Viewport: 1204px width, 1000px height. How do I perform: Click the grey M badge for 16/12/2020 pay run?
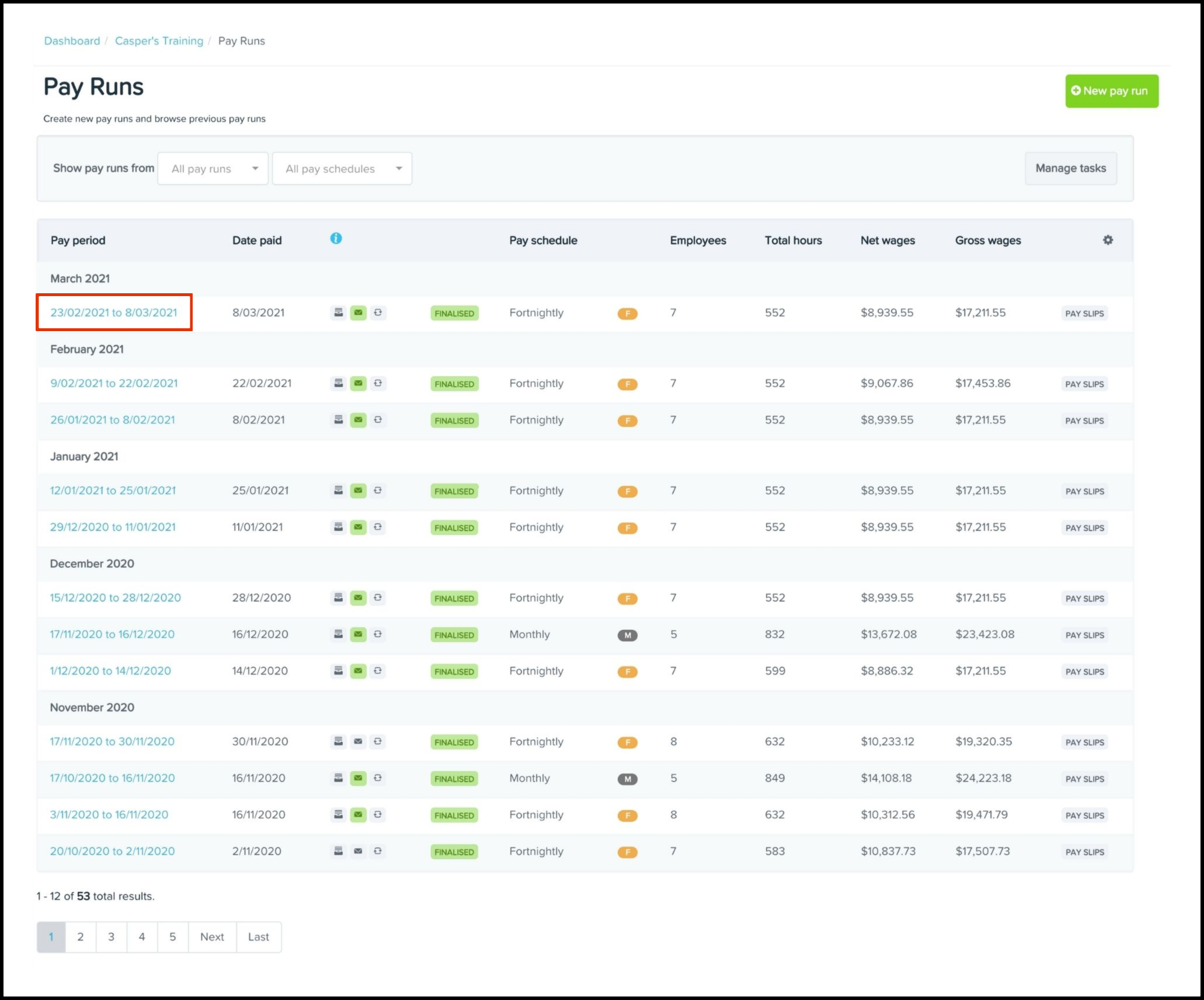pos(627,636)
